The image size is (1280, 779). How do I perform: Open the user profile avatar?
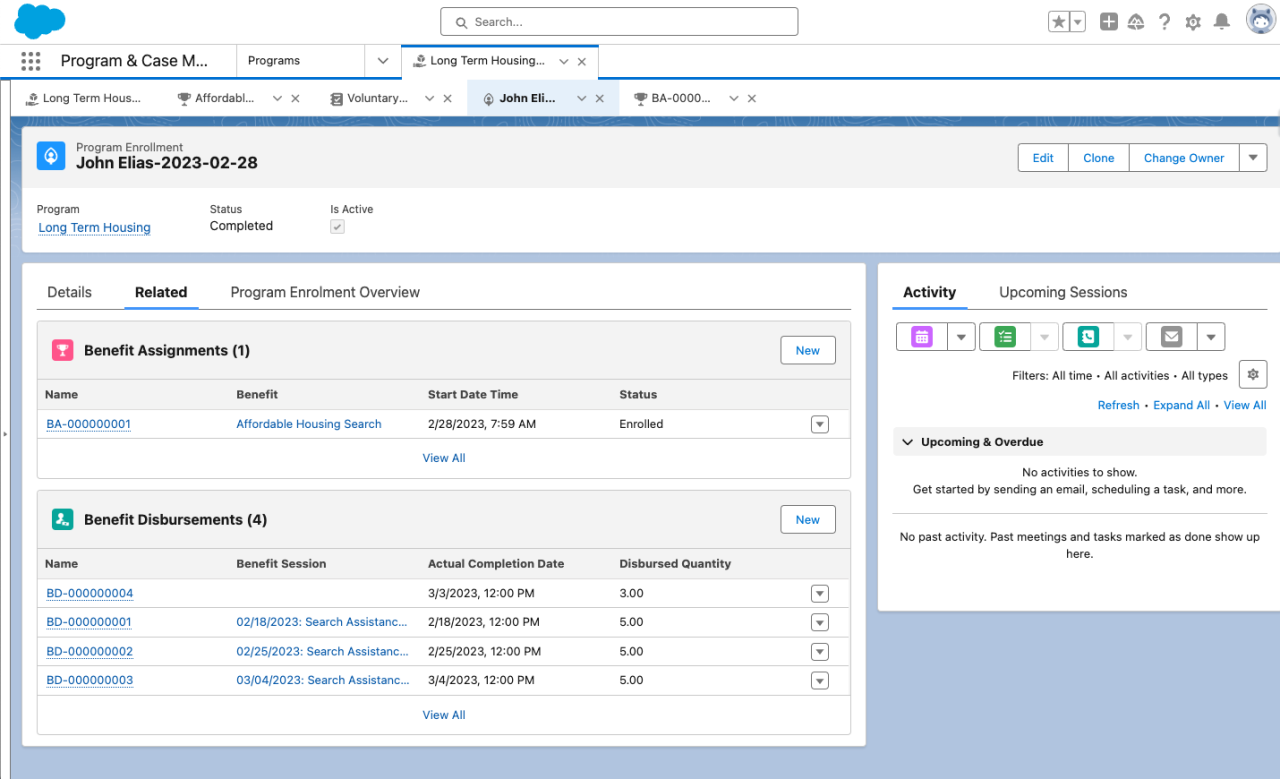[1260, 20]
